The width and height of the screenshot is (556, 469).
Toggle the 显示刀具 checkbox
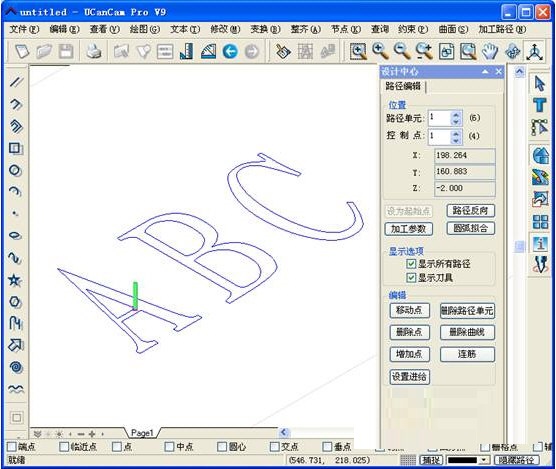point(411,278)
